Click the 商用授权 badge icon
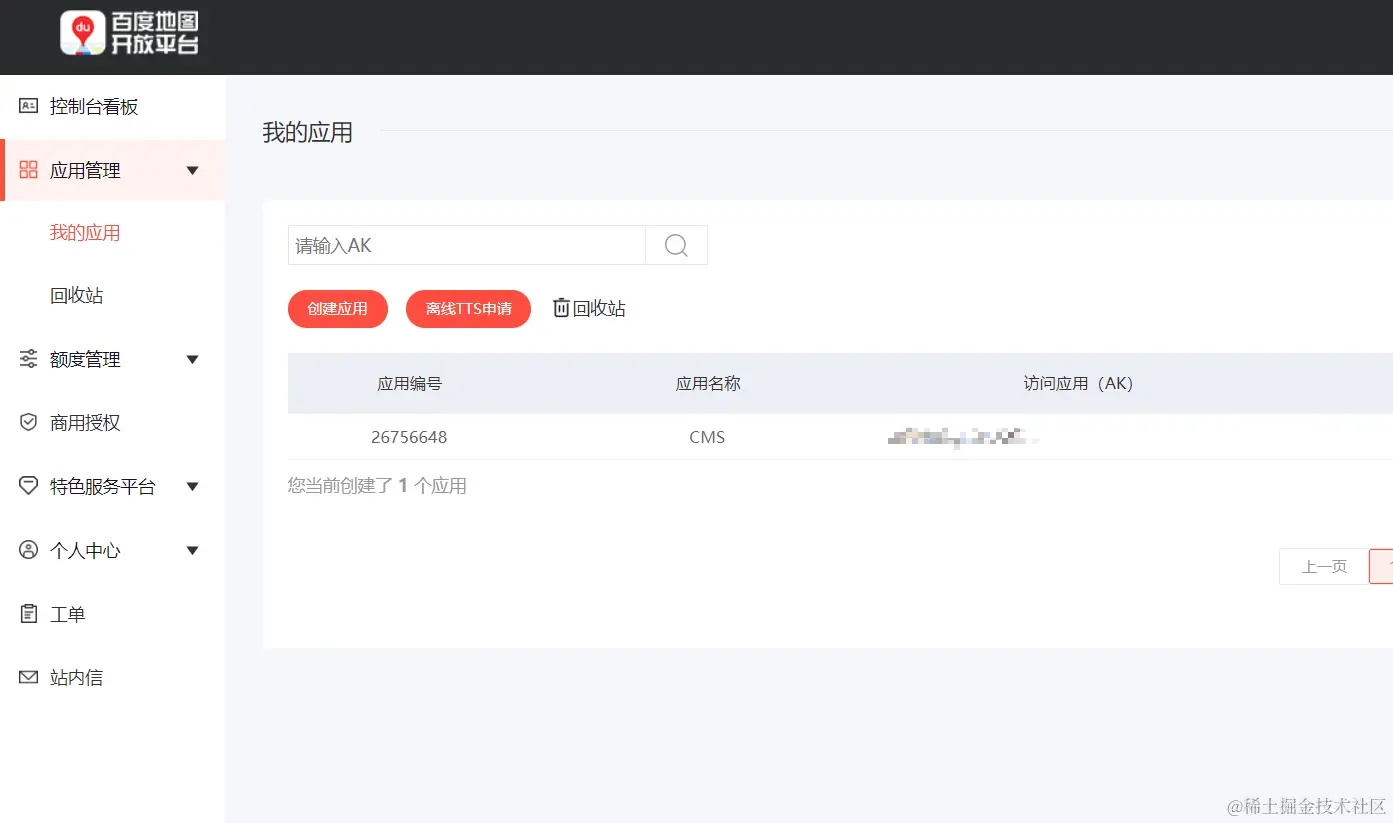The height and width of the screenshot is (823, 1393). click(28, 423)
